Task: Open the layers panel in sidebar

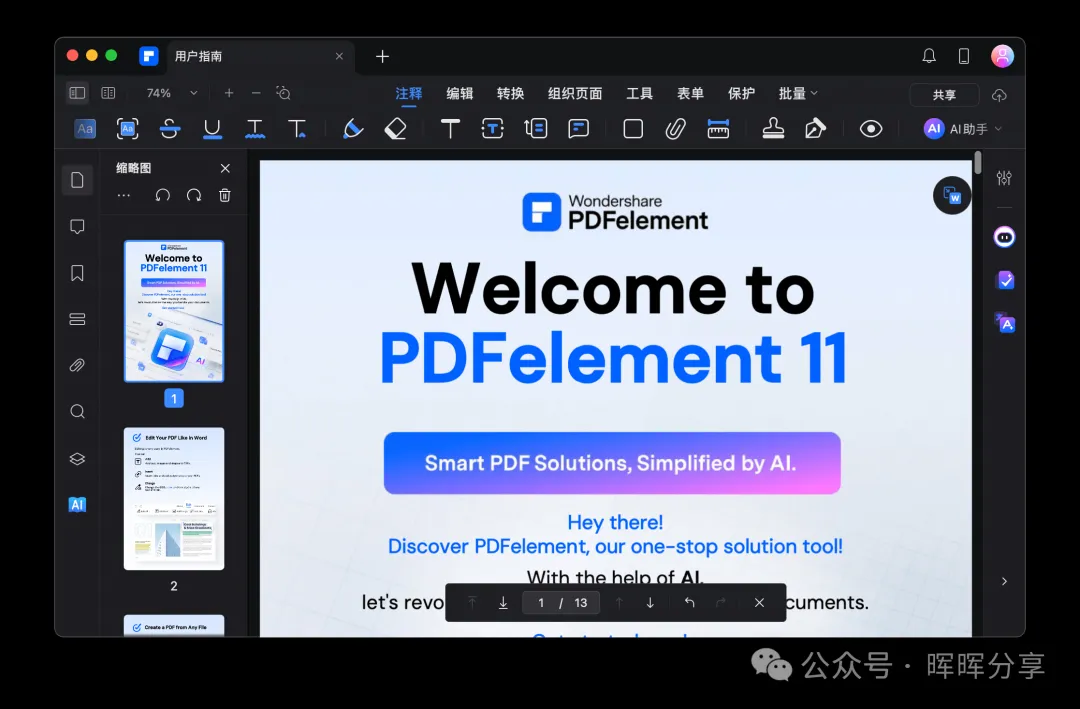Action: click(x=77, y=458)
